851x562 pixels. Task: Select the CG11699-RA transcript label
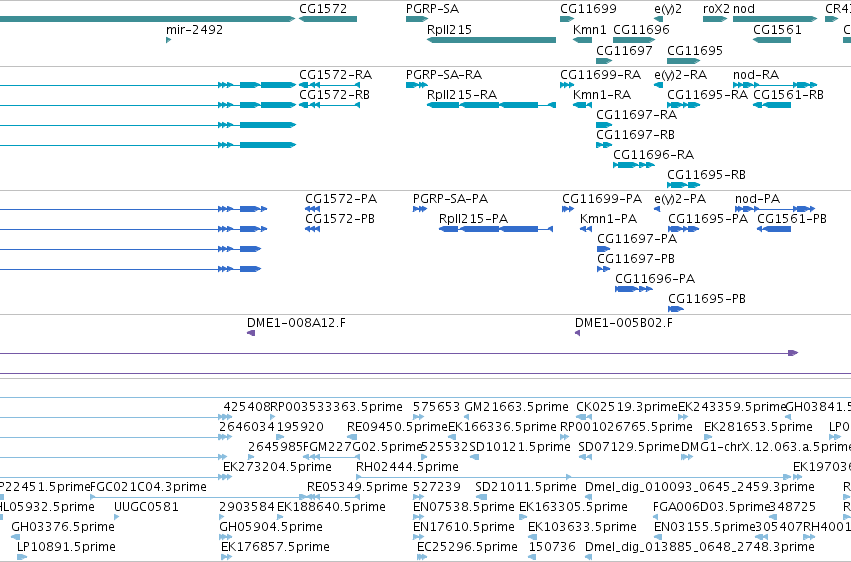[x=600, y=74]
